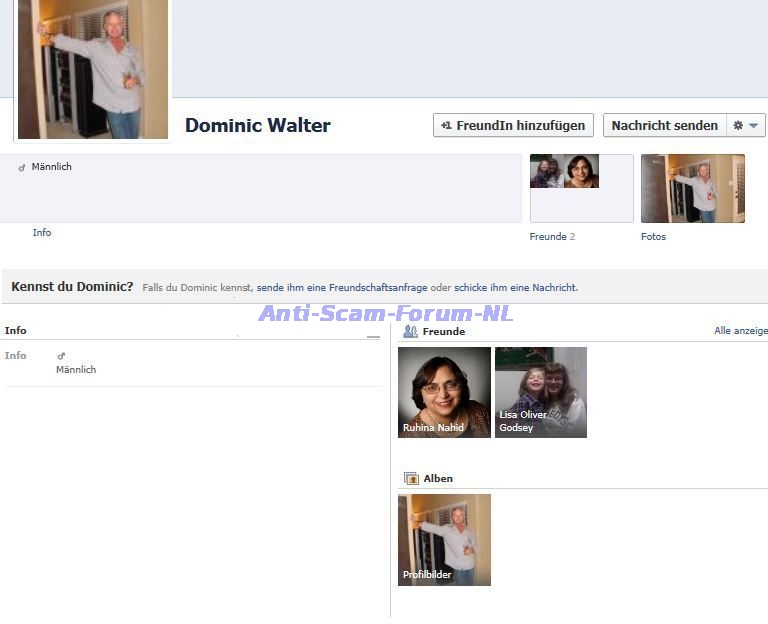Open the Profilbilder album

(444, 540)
